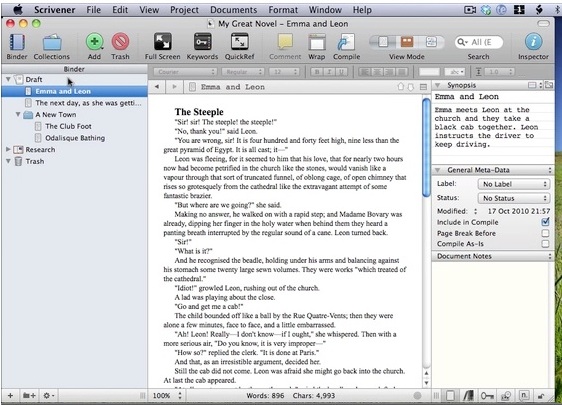This screenshot has height=405, width=562.
Task: Switch View Mode to outliner
Action: tap(431, 42)
